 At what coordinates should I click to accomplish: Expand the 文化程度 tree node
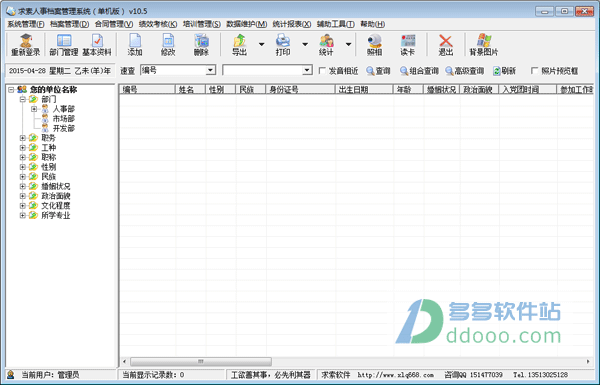pos(23,206)
